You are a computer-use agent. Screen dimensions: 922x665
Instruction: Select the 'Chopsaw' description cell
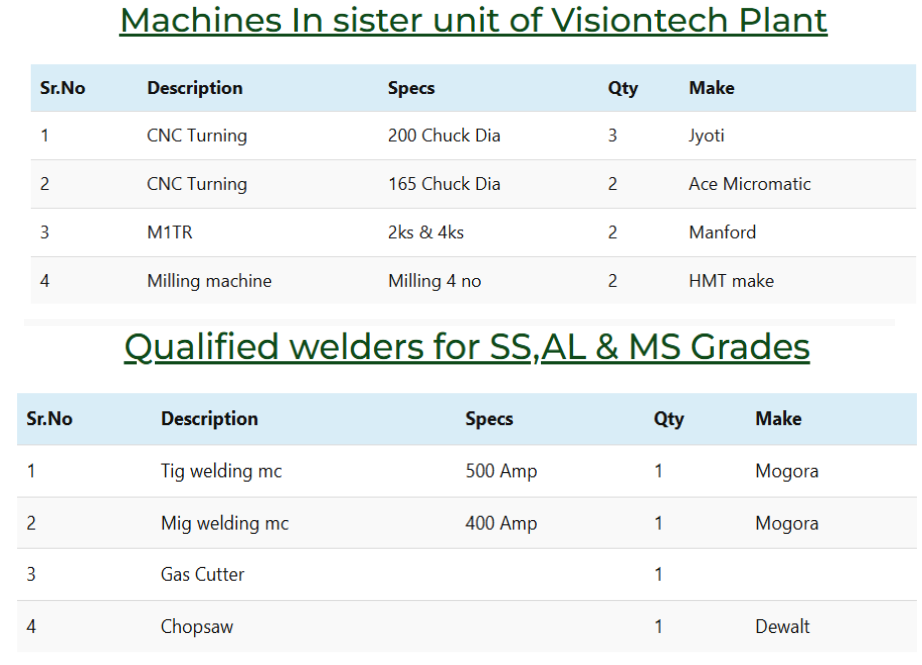pos(197,627)
